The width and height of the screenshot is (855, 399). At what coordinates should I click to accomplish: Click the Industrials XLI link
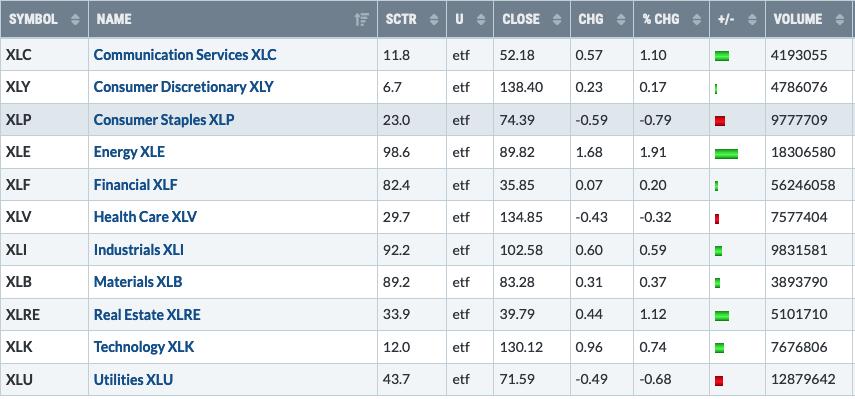tap(139, 250)
